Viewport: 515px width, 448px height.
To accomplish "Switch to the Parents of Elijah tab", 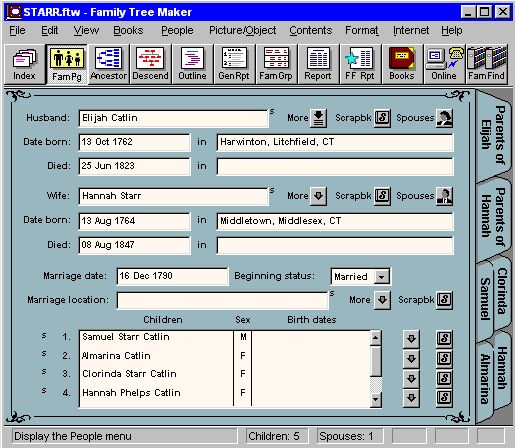I will pos(493,135).
